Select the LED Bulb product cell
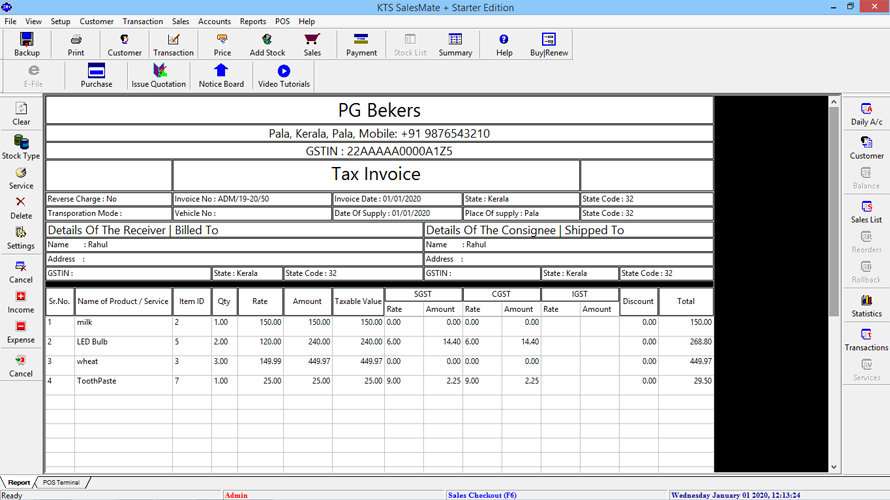Viewport: 890px width, 500px height. 120,341
